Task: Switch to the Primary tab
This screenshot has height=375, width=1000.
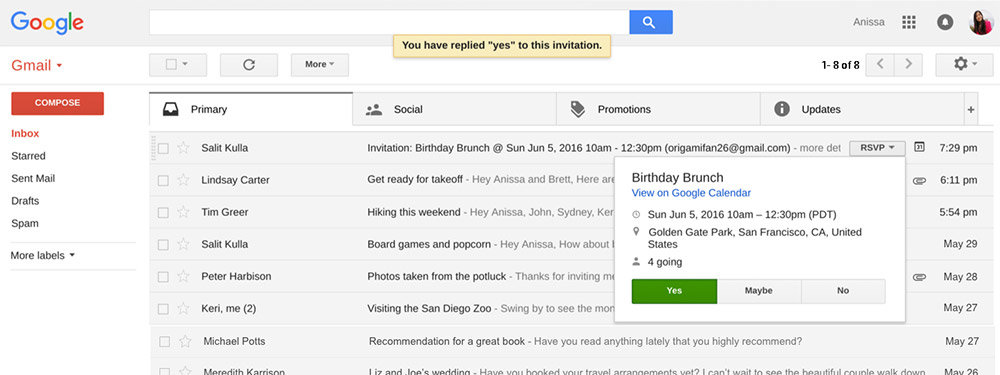Action: click(x=251, y=110)
